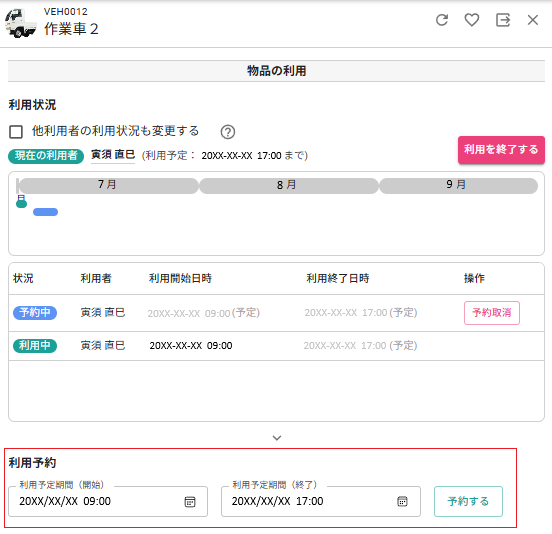Click 利用予定期間（終了） date field

point(321,501)
